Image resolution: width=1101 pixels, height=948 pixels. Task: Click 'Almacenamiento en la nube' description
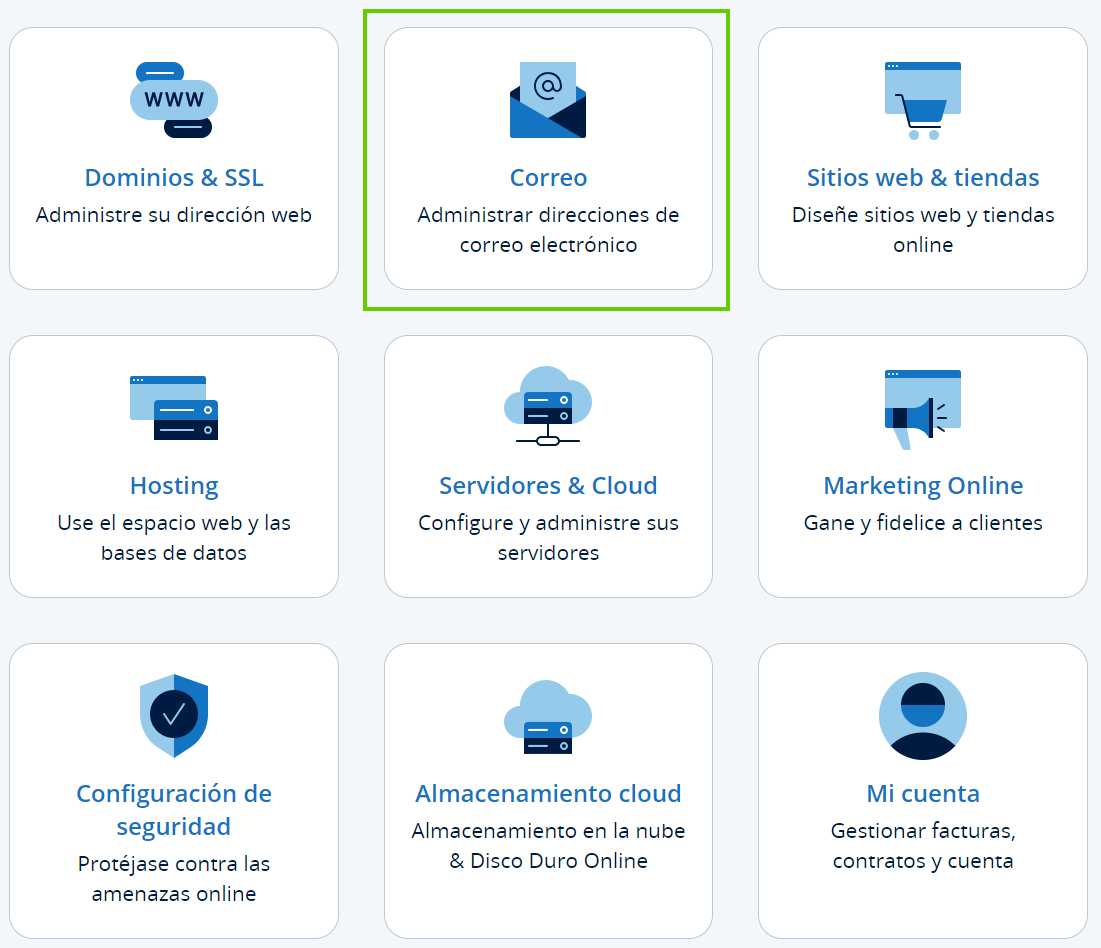[548, 845]
